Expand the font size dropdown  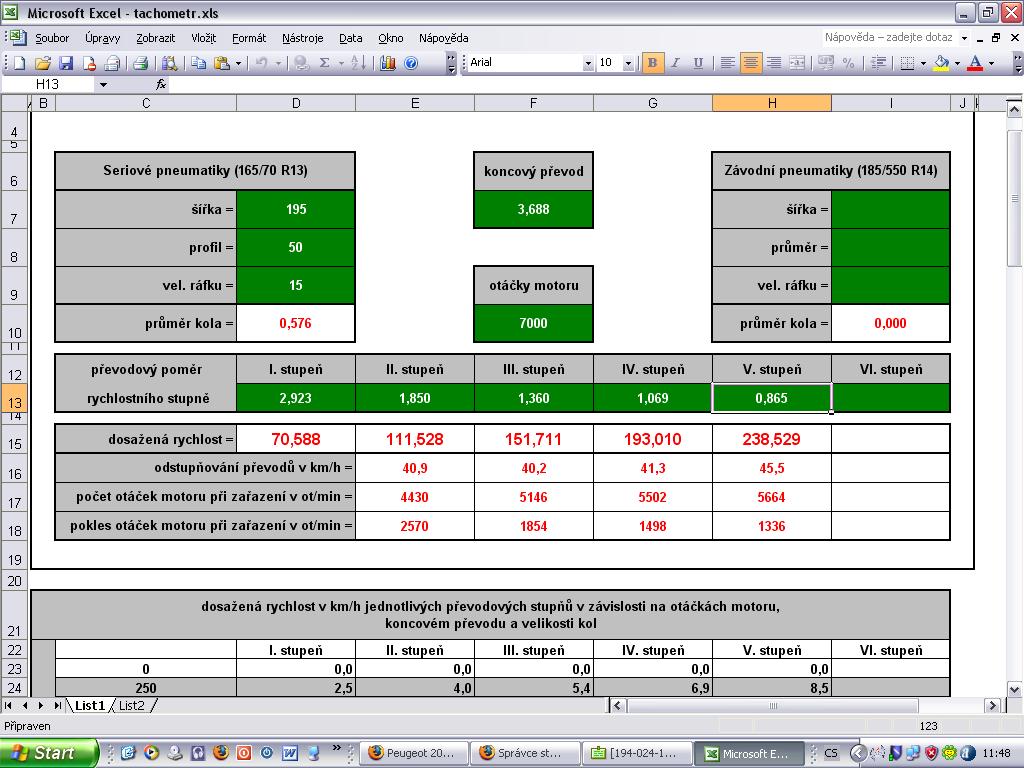(x=628, y=63)
